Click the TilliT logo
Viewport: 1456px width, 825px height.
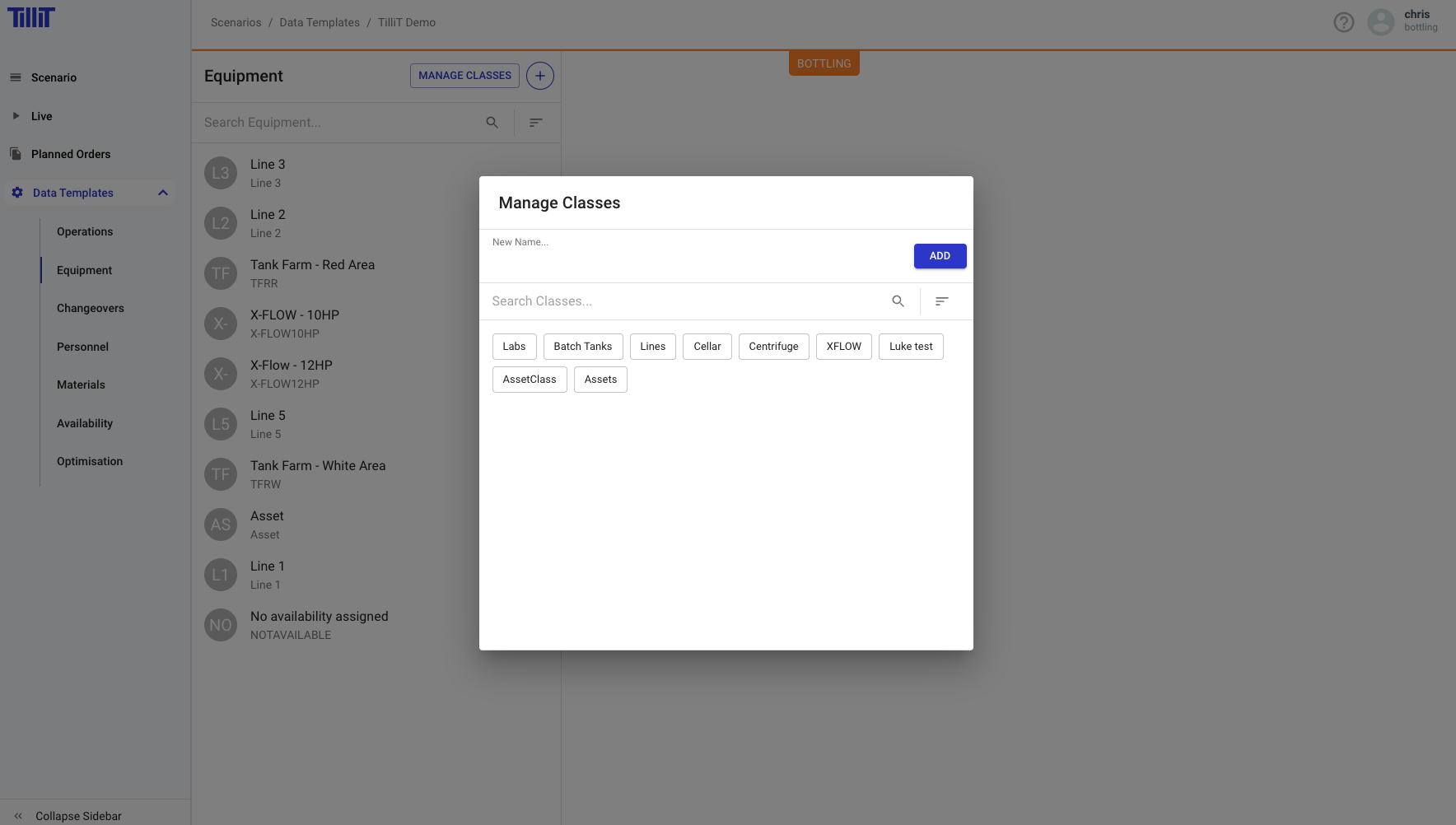coord(31,17)
